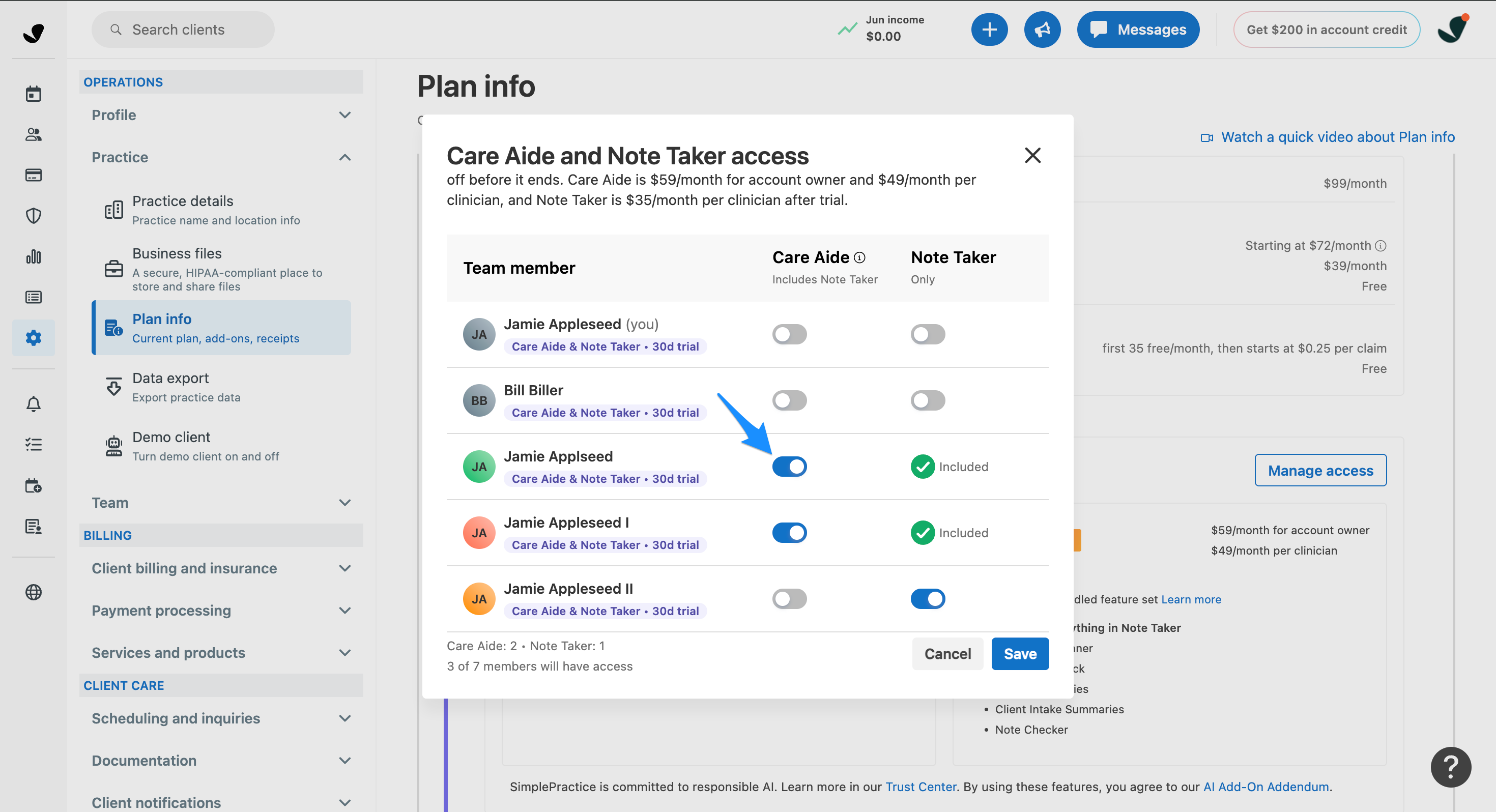Enable Care Aide for Jamie Appleseed (you)
1496x812 pixels.
coord(789,334)
